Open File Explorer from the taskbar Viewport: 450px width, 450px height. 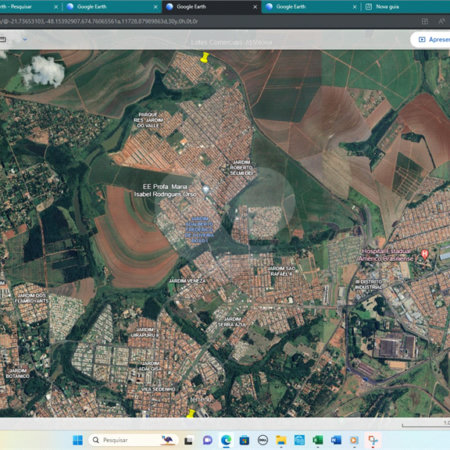click(x=281, y=440)
